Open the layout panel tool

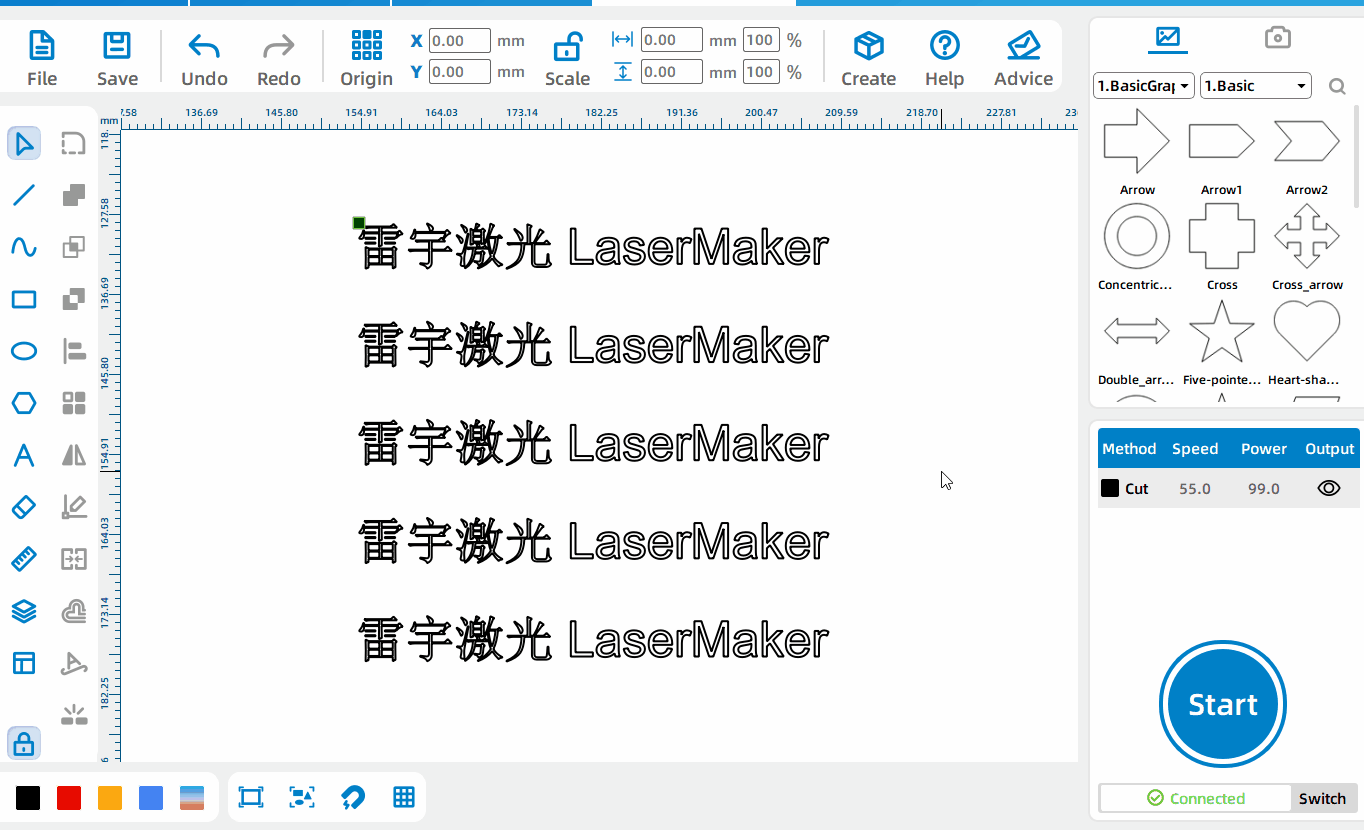point(24,663)
